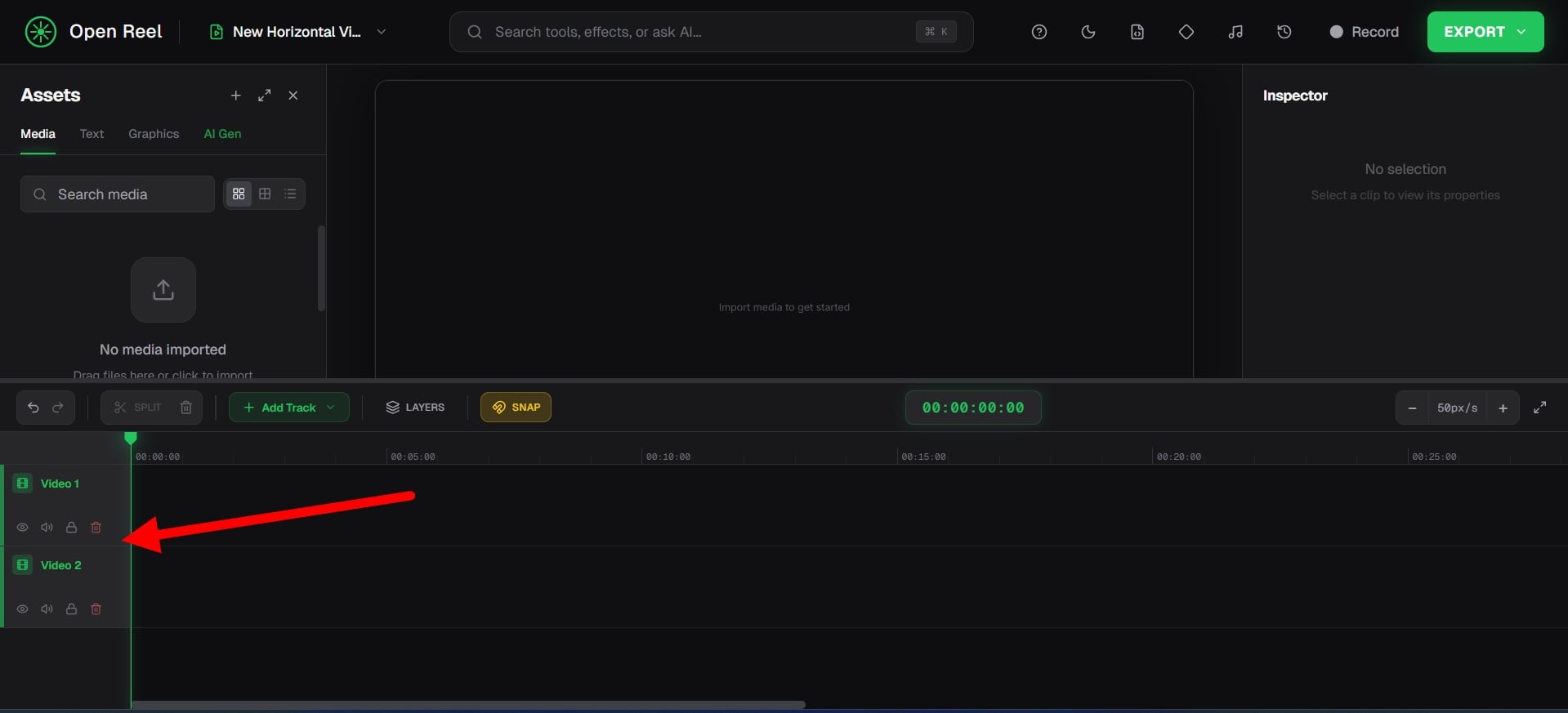The image size is (1568, 713).
Task: Click the Search media input field
Action: tap(118, 194)
